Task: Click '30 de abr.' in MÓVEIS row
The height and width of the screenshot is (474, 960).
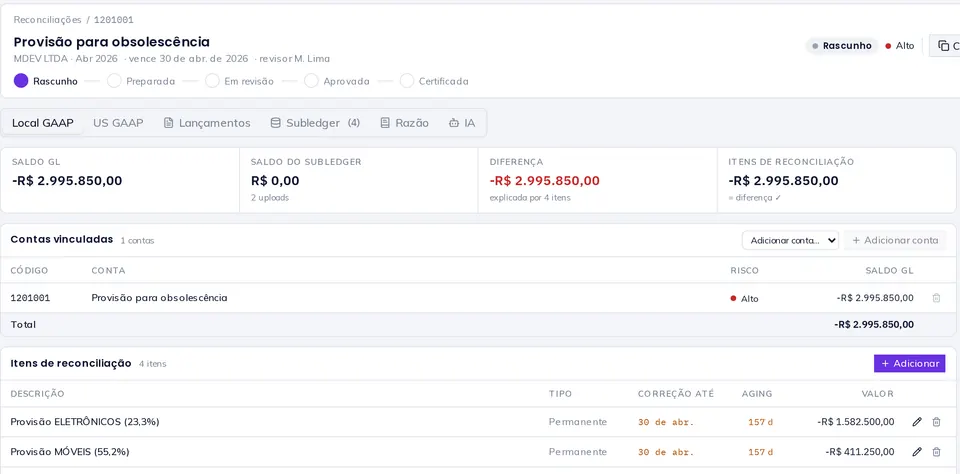Action: click(x=666, y=452)
